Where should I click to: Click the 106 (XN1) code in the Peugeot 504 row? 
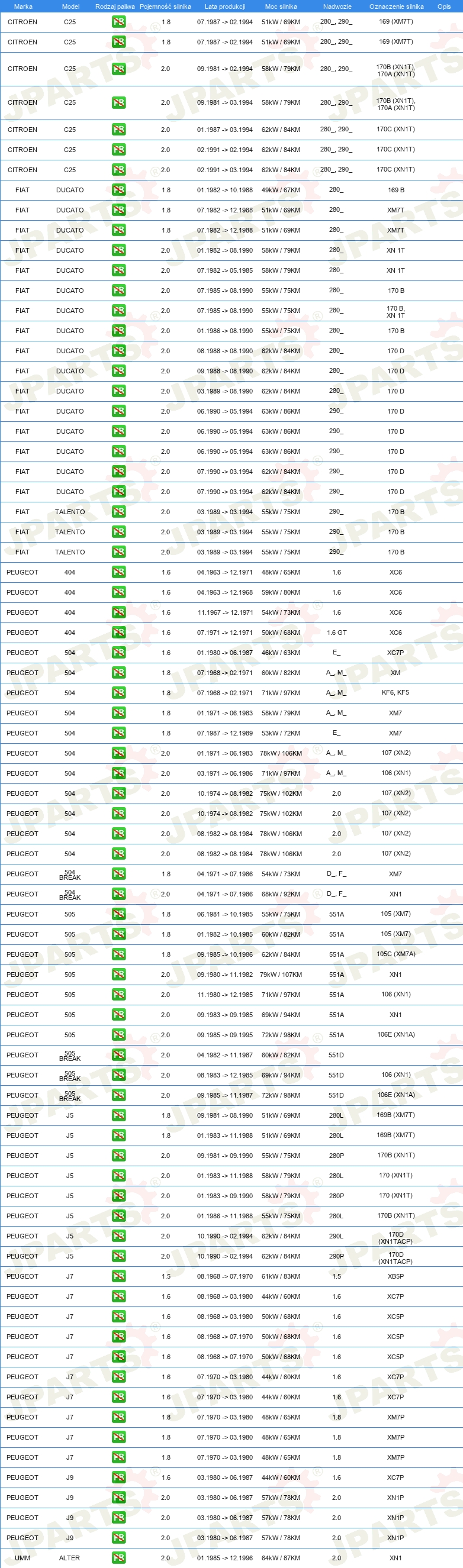coord(396,773)
